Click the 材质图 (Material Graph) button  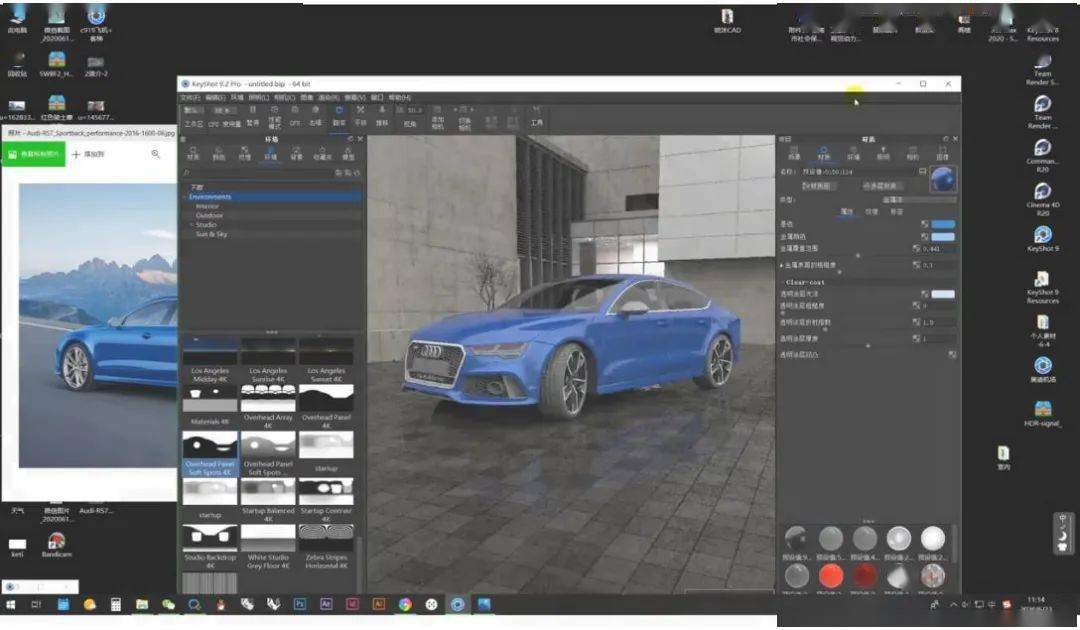pos(818,186)
